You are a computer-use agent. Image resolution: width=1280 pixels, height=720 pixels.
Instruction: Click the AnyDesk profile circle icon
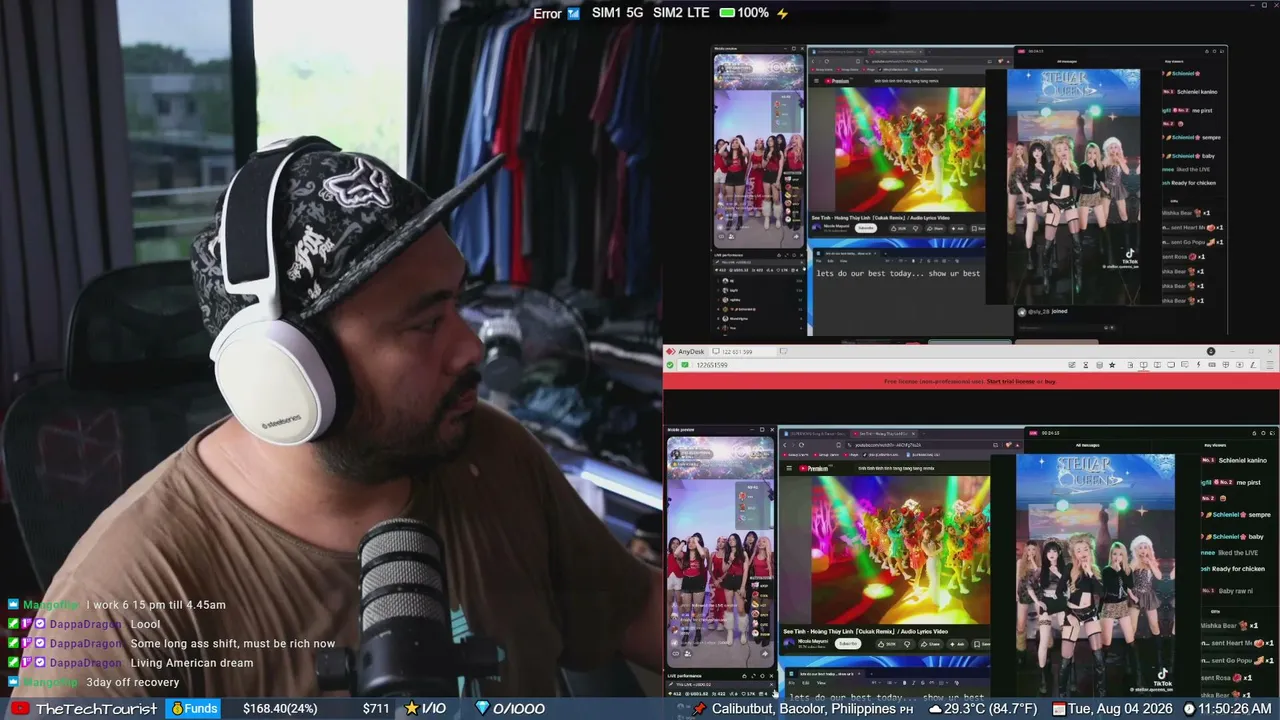tap(1211, 352)
